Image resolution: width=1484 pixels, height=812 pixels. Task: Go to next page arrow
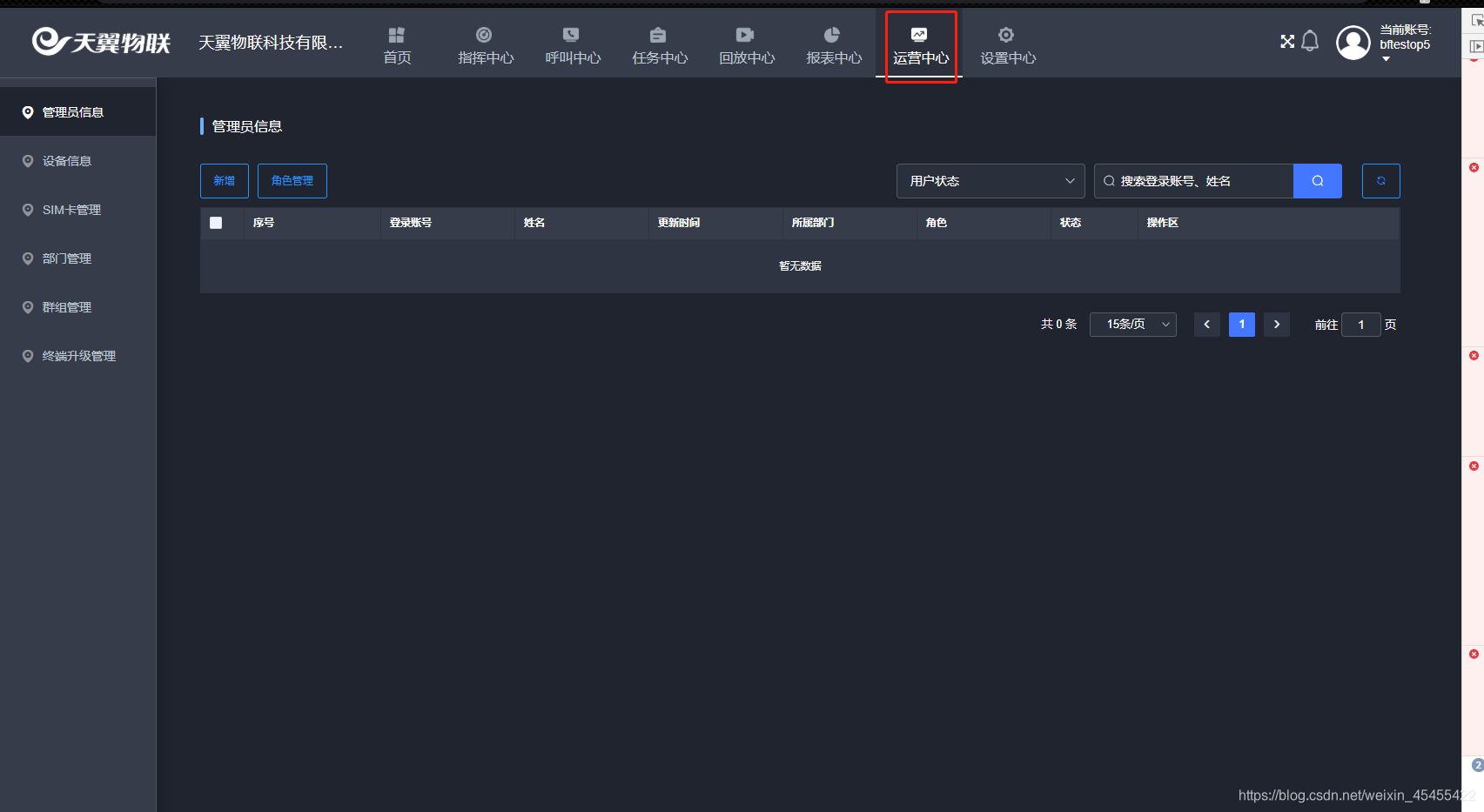click(1277, 325)
